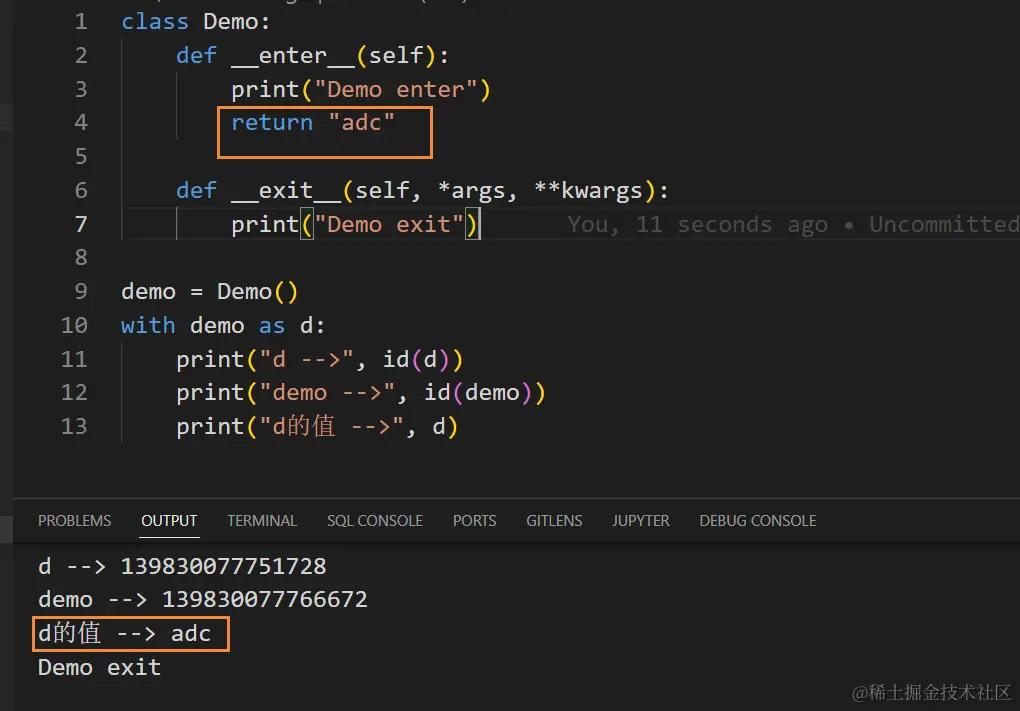Open the PROBLEMS panel tab
The image size is (1020, 711).
pyautogui.click(x=74, y=520)
